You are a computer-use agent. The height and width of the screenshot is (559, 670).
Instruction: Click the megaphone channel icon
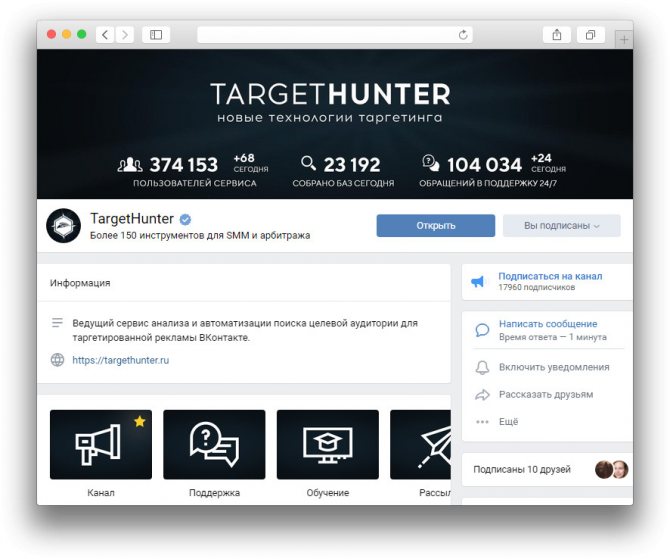pyautogui.click(x=477, y=281)
